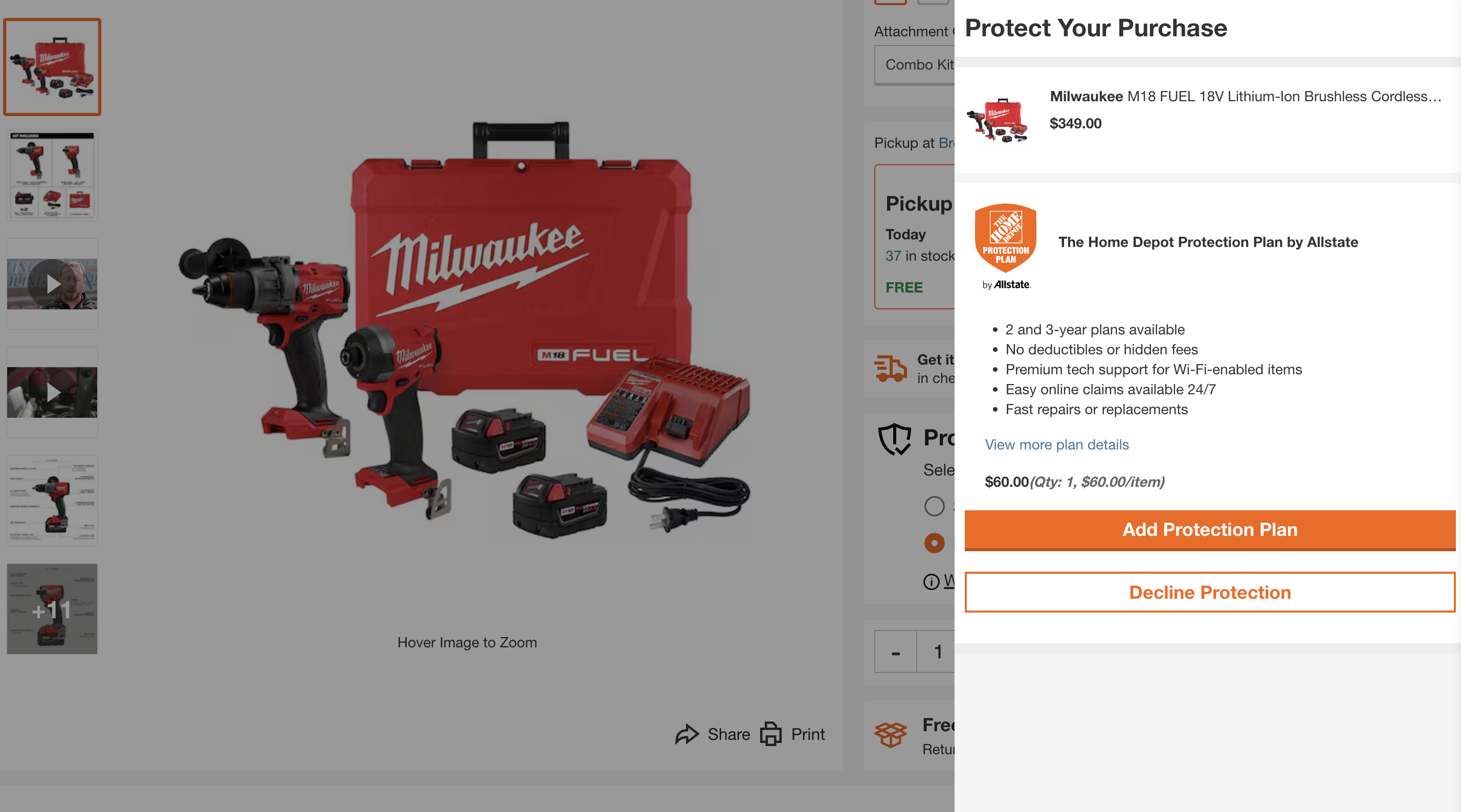1461x812 pixels.
Task: Click the quantity input field
Action: click(937, 651)
